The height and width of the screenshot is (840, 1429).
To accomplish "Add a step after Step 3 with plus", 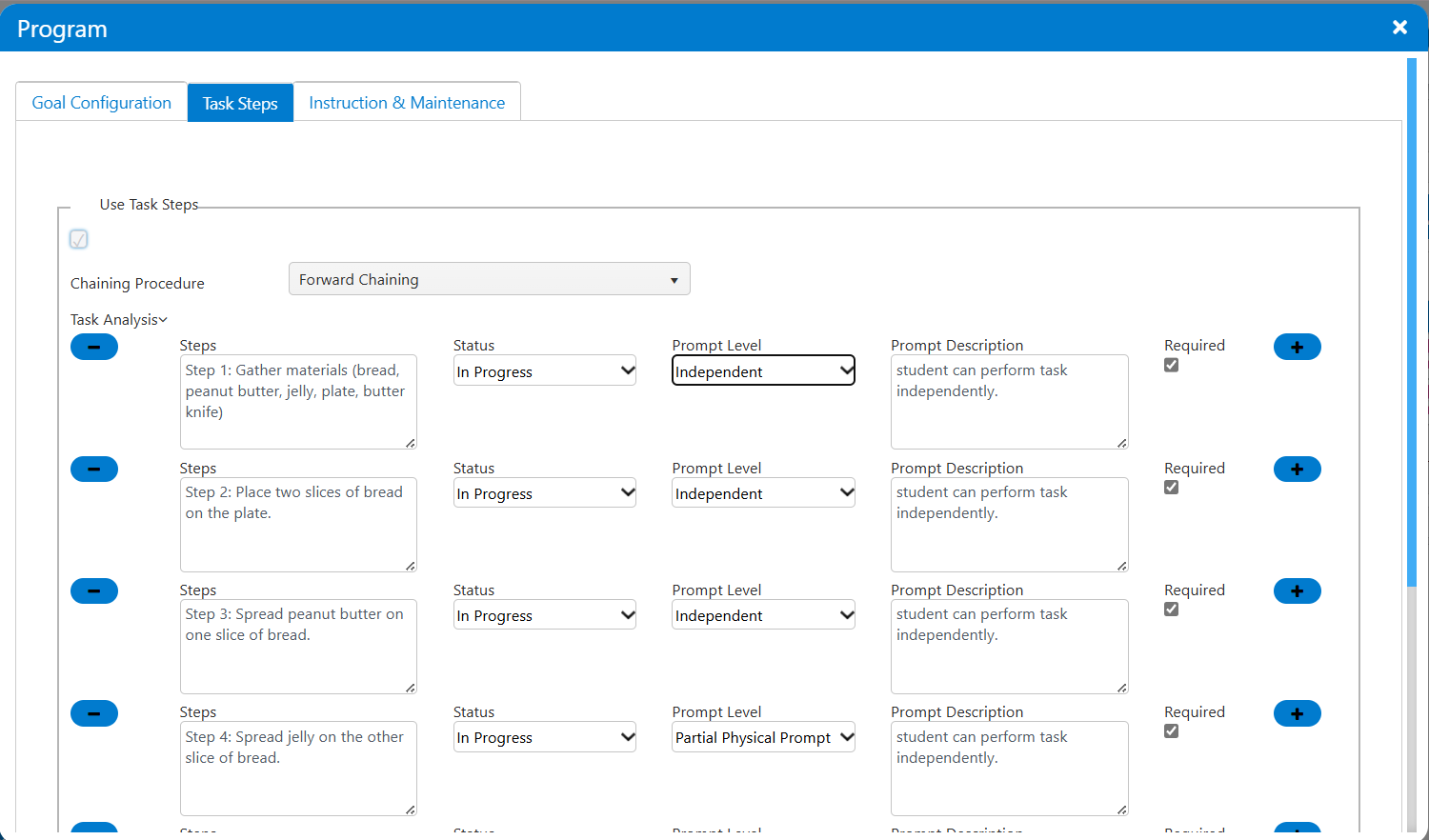I will coord(1298,590).
